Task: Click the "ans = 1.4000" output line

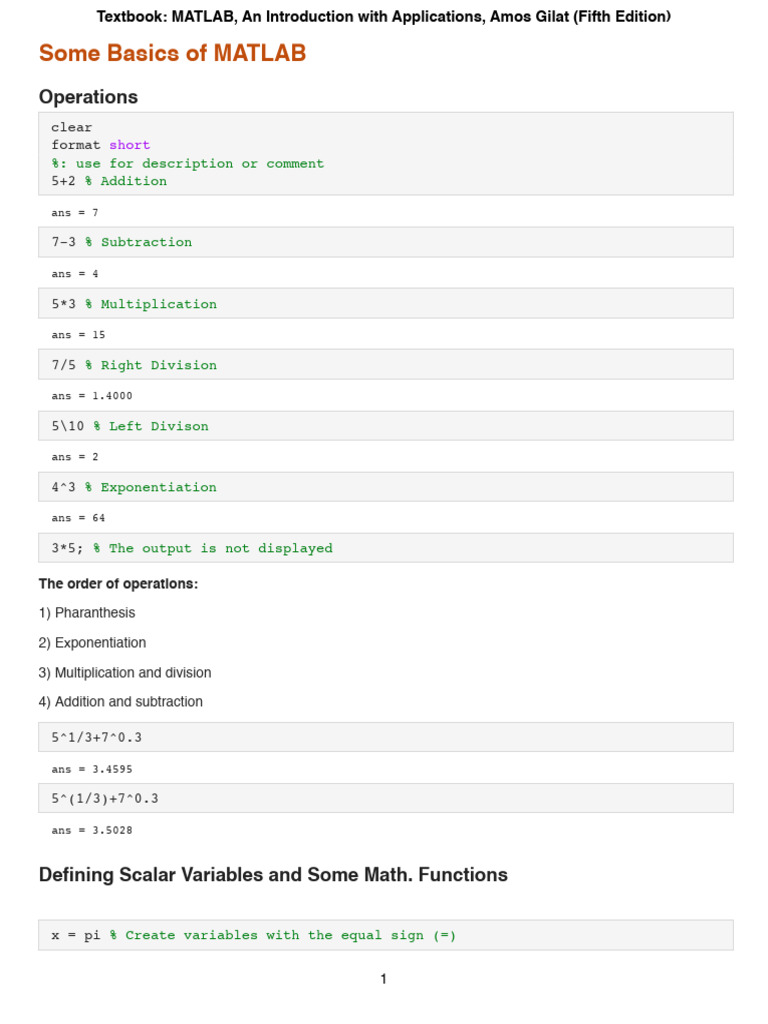Action: tap(91, 396)
